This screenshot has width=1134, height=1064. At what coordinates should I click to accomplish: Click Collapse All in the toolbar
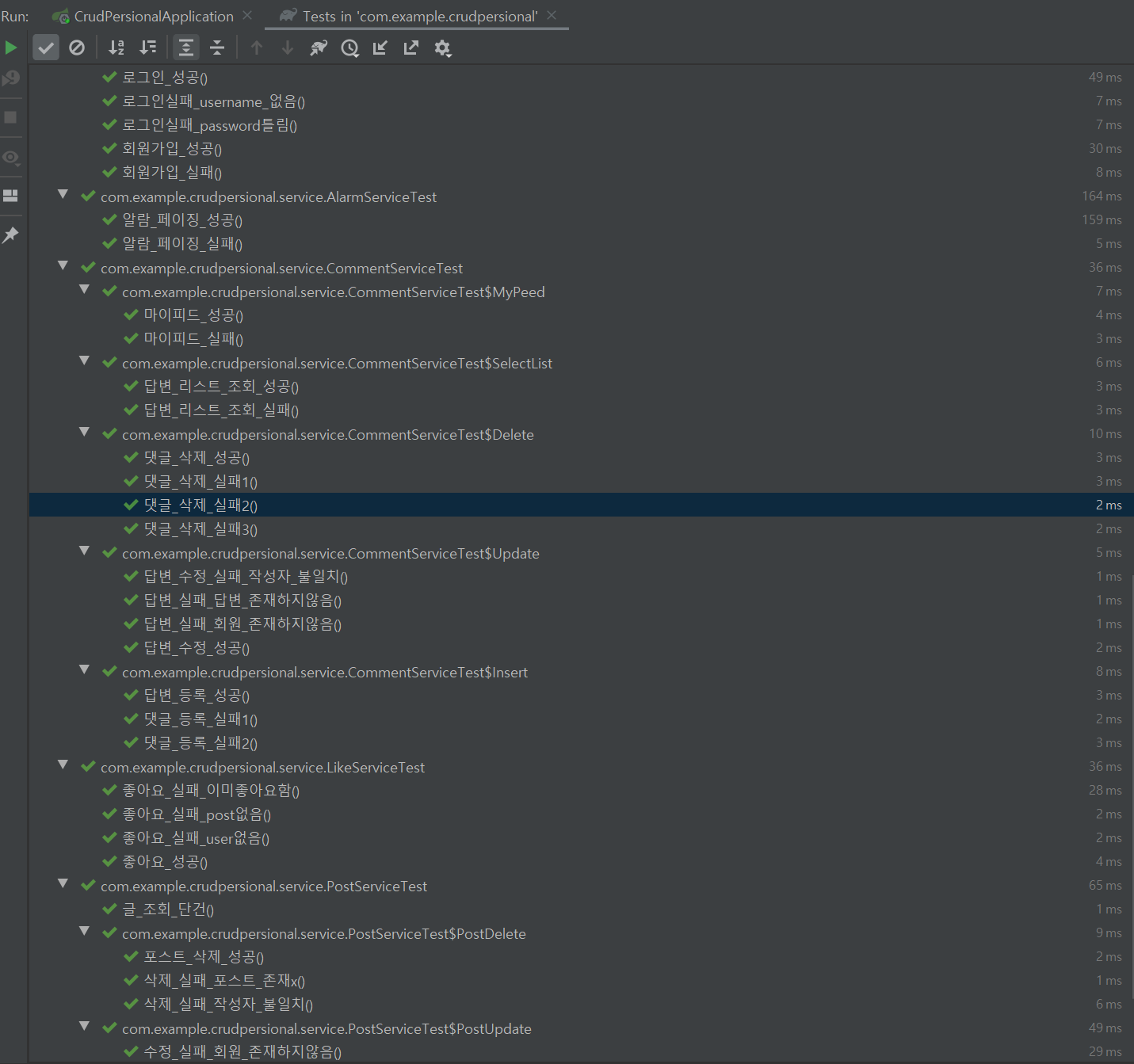(216, 48)
